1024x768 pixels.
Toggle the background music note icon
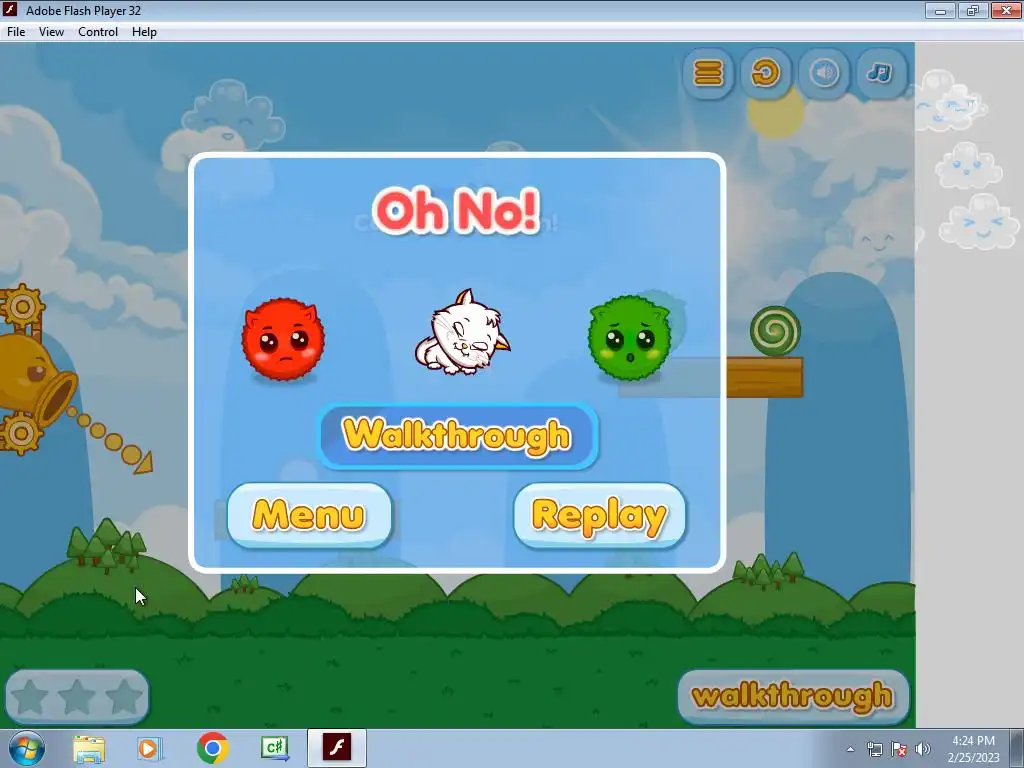[881, 72]
